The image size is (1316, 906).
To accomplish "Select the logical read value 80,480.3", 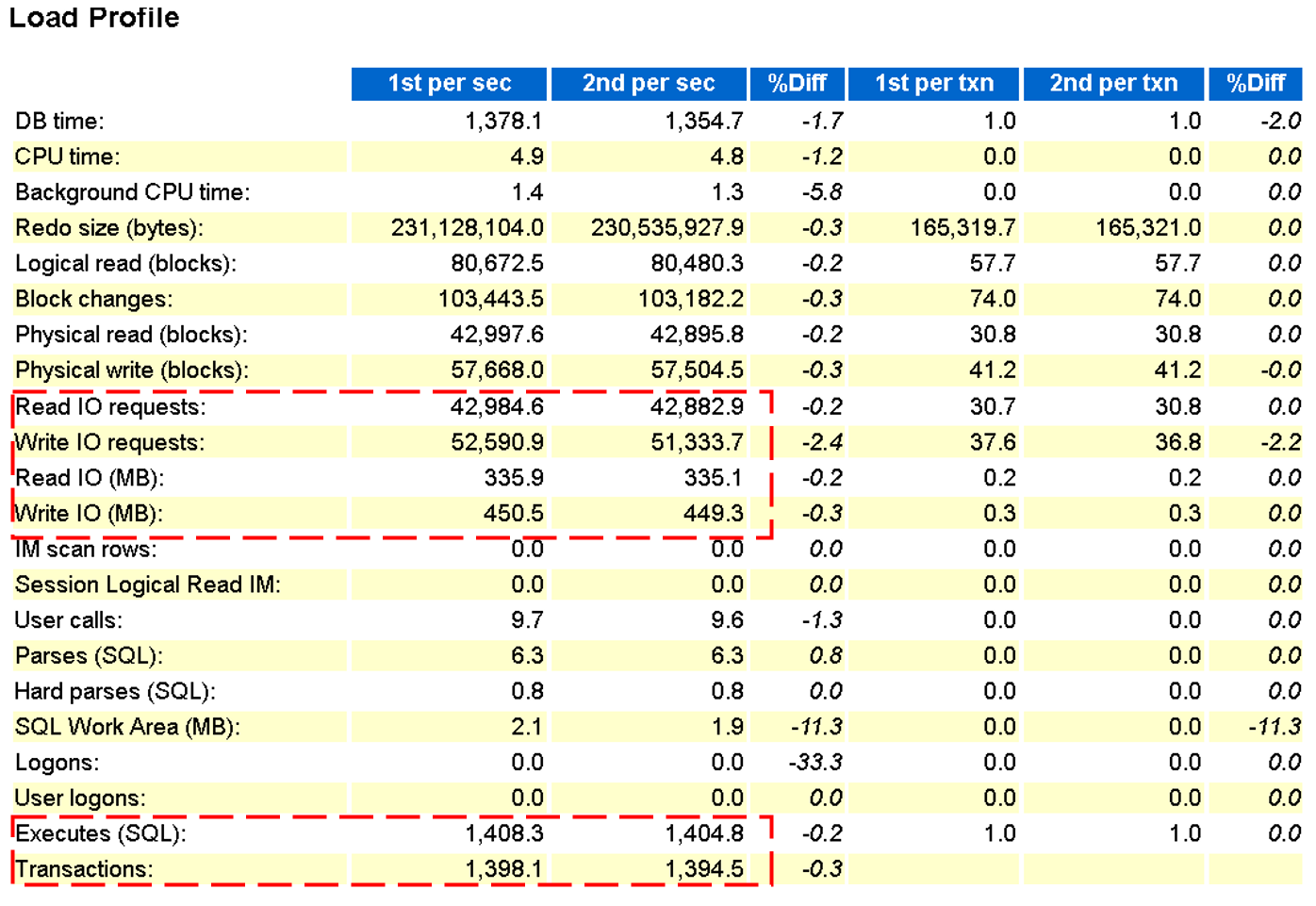I will point(697,264).
